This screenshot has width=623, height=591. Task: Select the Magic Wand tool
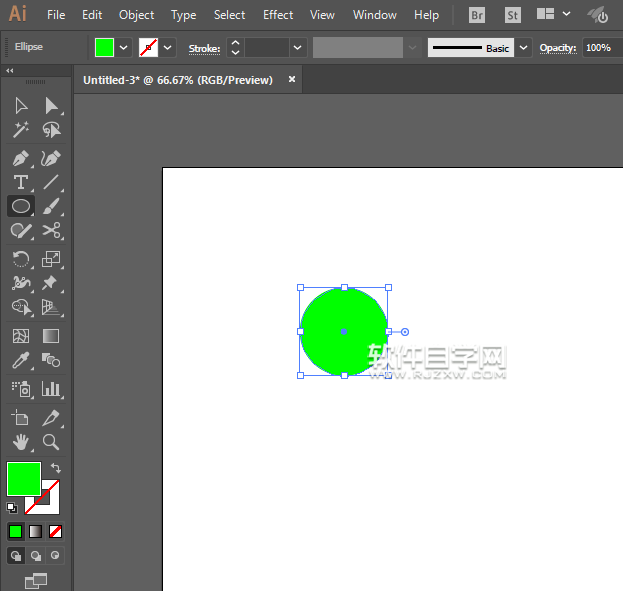[x=20, y=130]
